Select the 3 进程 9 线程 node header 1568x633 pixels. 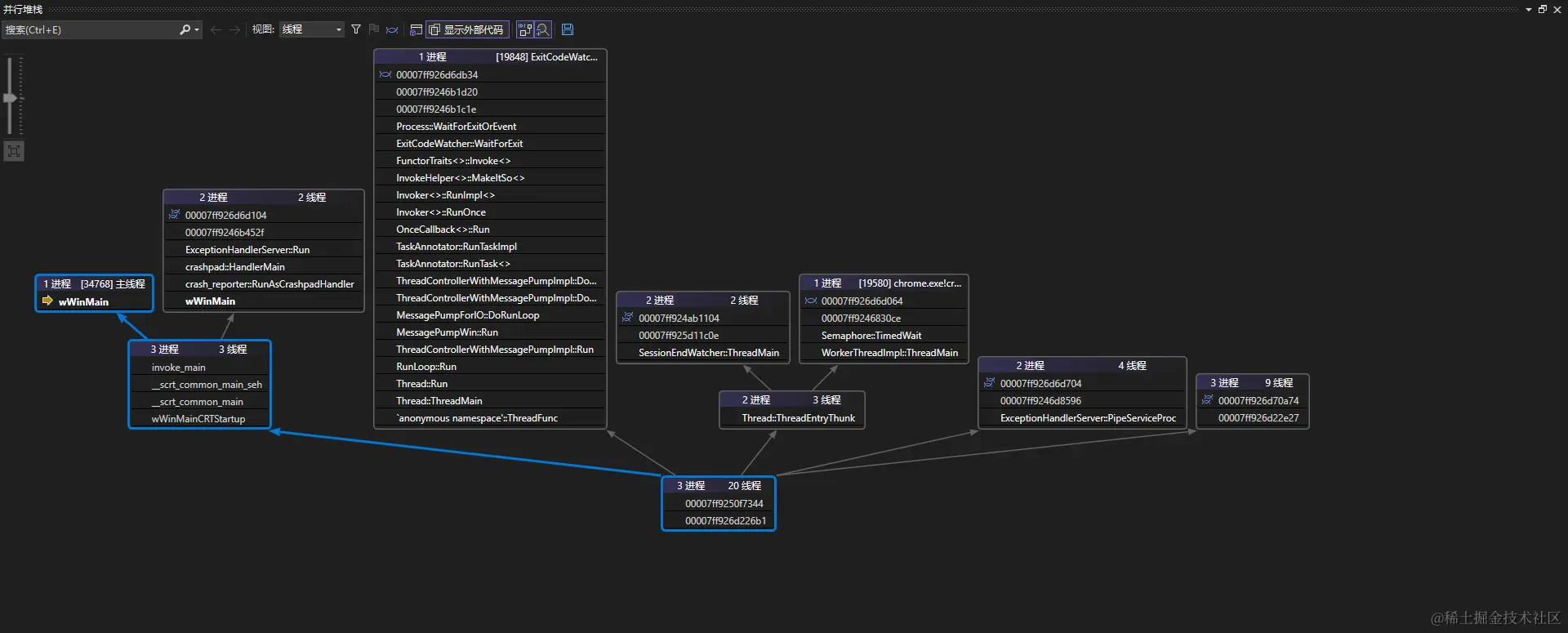point(1253,383)
